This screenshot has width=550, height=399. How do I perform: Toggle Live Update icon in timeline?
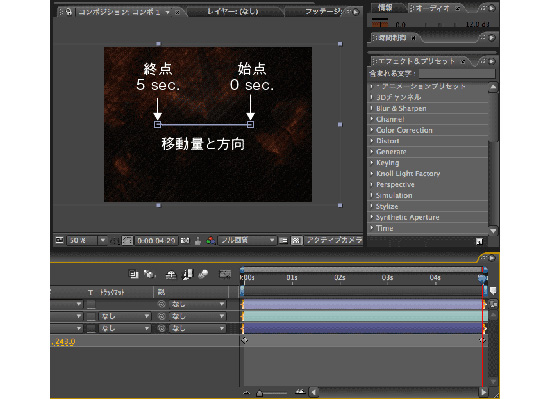[134, 274]
